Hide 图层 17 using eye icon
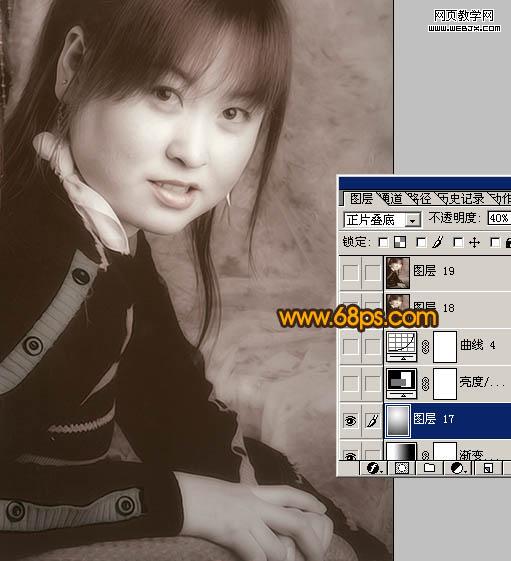Image resolution: width=511 pixels, height=561 pixels. tap(350, 420)
